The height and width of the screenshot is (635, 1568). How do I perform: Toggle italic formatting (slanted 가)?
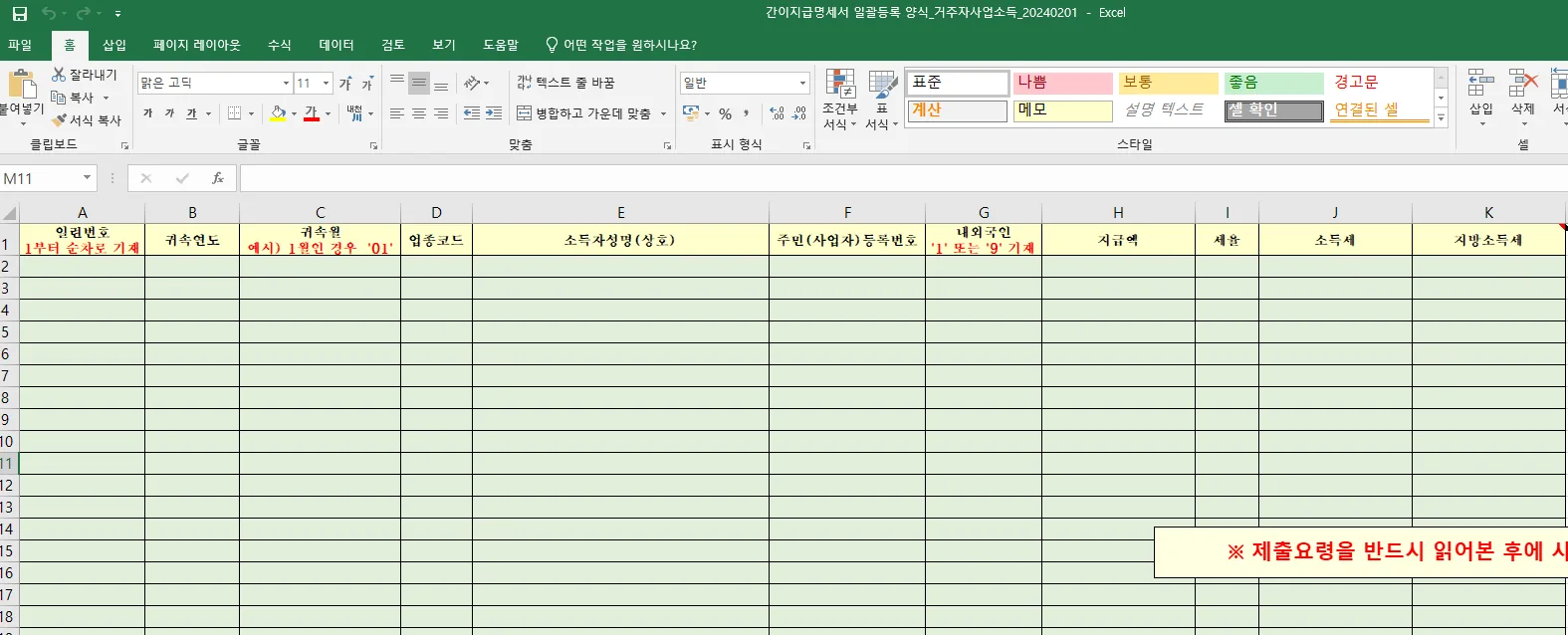(169, 113)
